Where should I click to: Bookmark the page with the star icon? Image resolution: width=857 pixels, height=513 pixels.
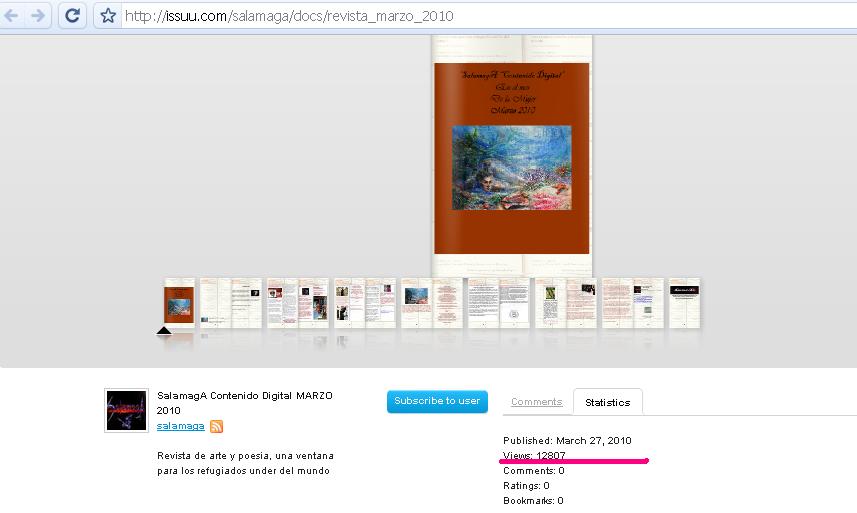pyautogui.click(x=108, y=16)
